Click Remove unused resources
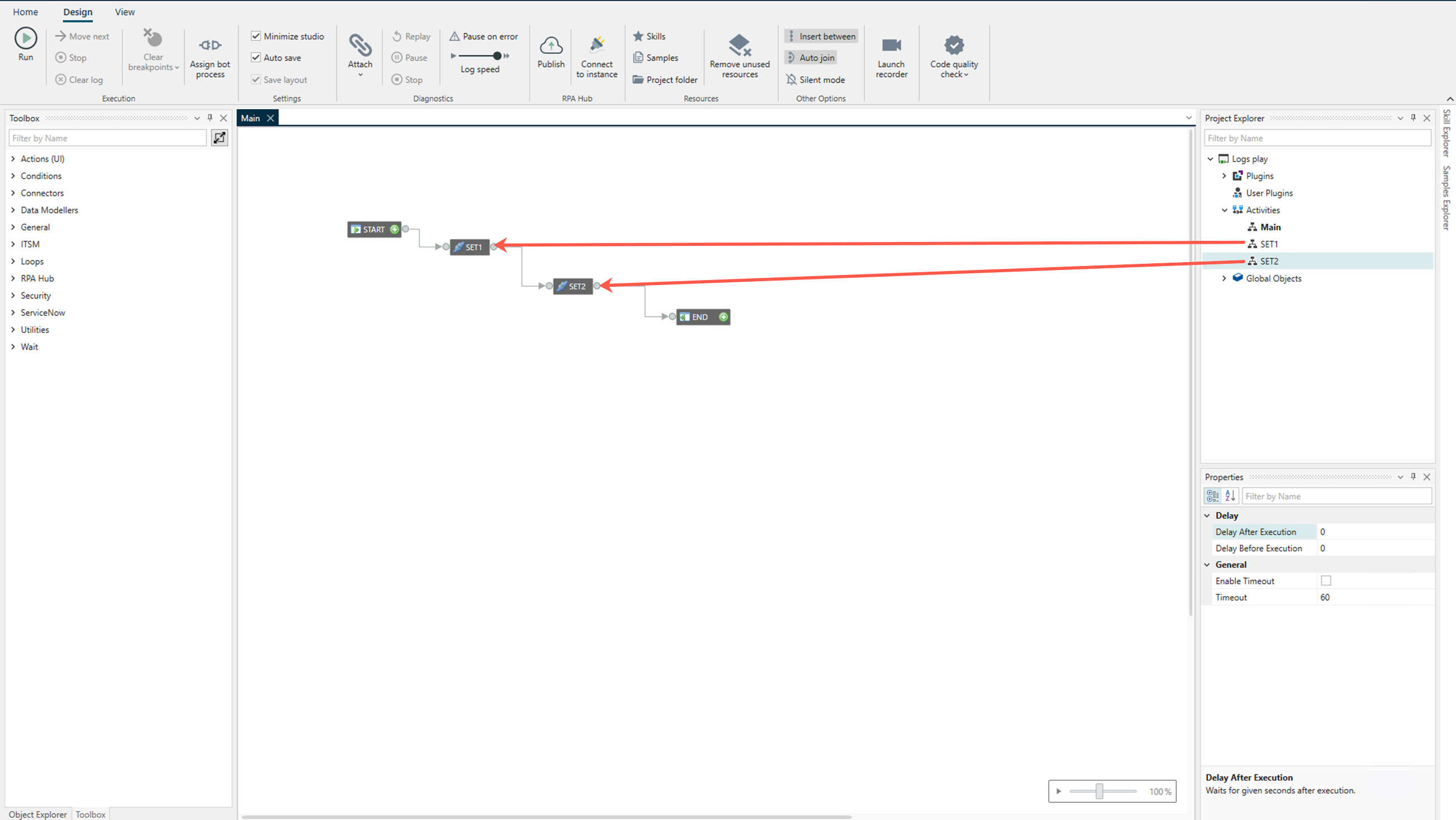This screenshot has height=820, width=1456. coord(739,55)
